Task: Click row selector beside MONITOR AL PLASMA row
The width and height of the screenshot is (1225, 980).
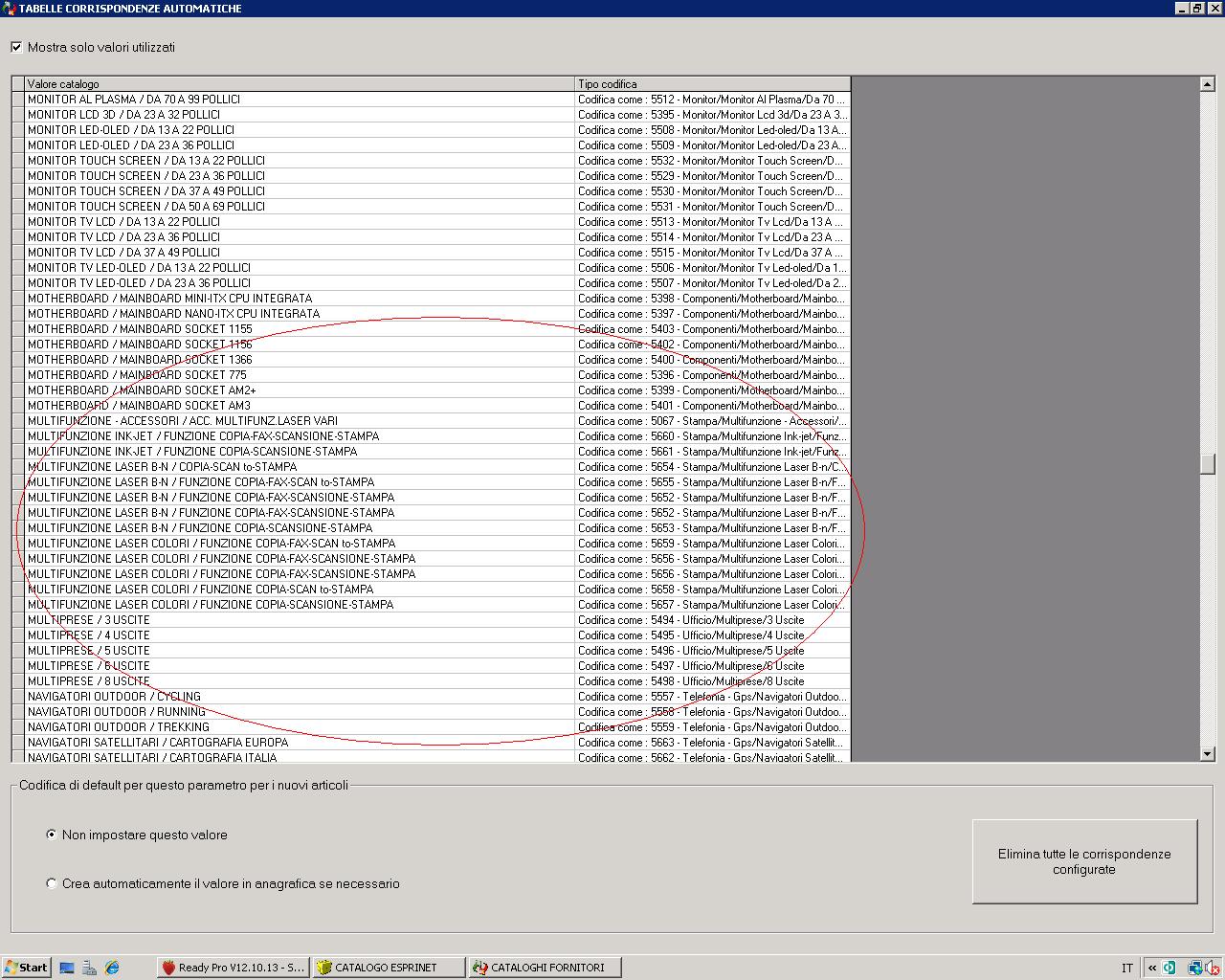Action: point(18,100)
